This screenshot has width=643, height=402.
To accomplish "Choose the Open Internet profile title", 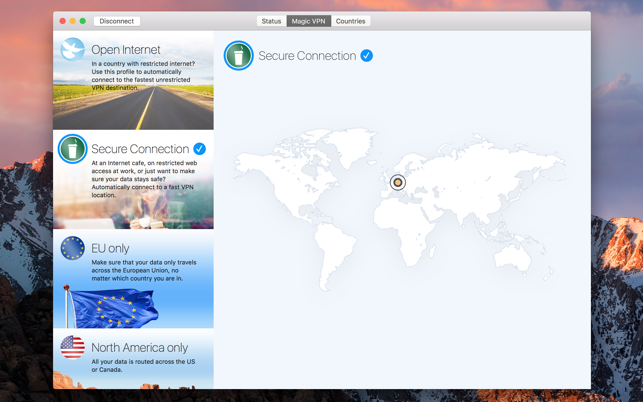I will point(126,50).
